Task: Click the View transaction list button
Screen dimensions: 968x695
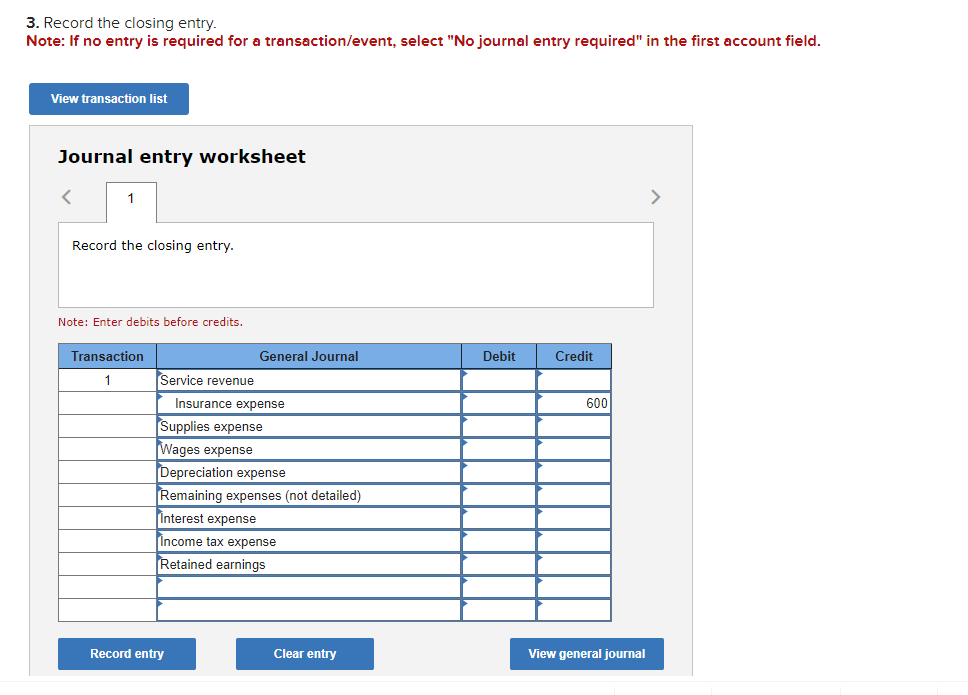Action: pyautogui.click(x=108, y=98)
